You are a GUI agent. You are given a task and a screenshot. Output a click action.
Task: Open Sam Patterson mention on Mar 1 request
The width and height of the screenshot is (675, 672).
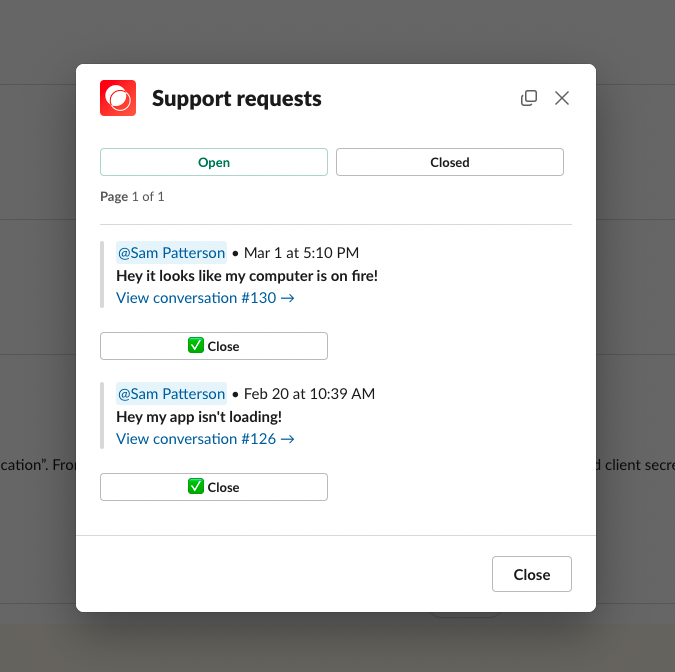click(171, 253)
